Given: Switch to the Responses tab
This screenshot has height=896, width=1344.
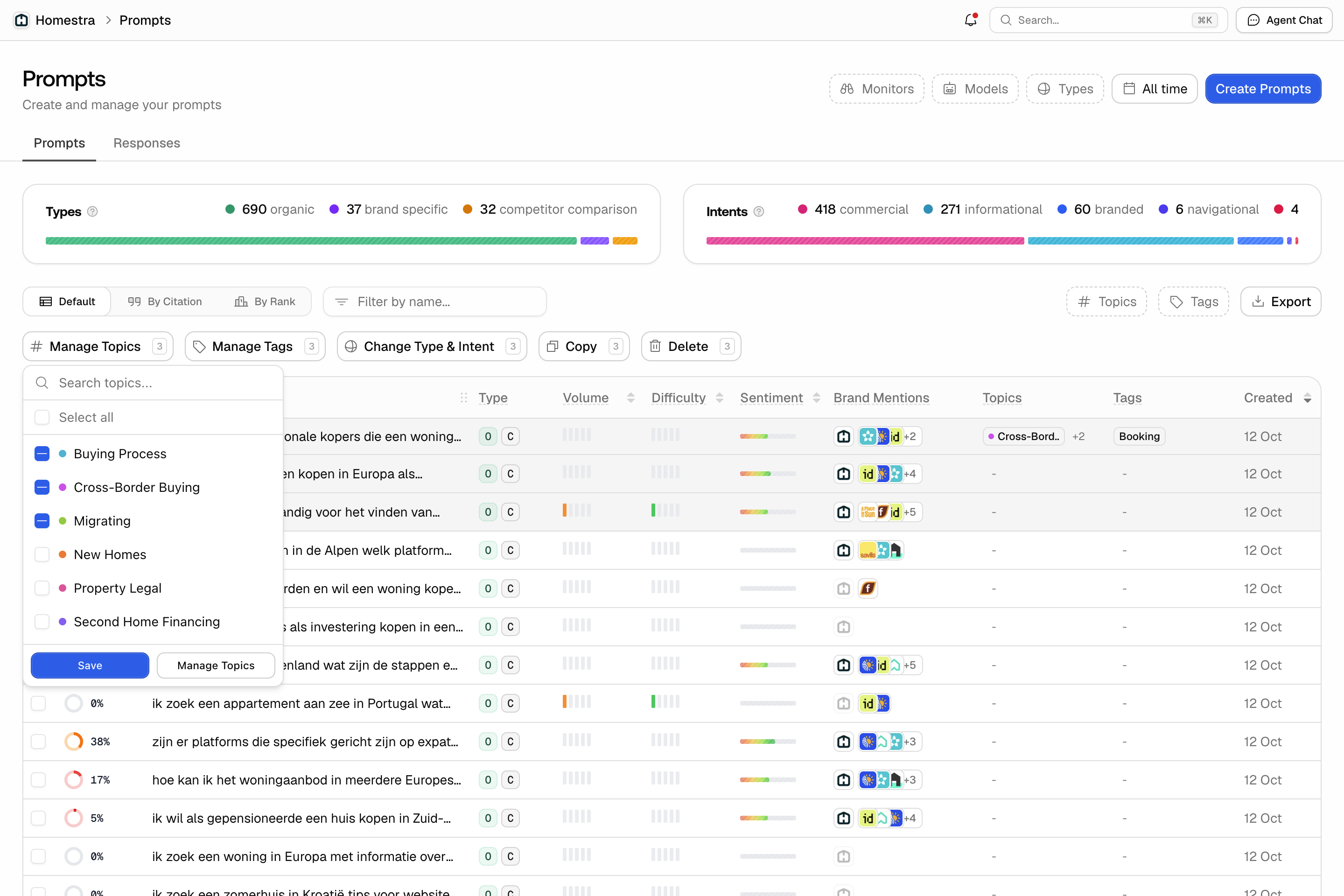Looking at the screenshot, I should point(146,143).
